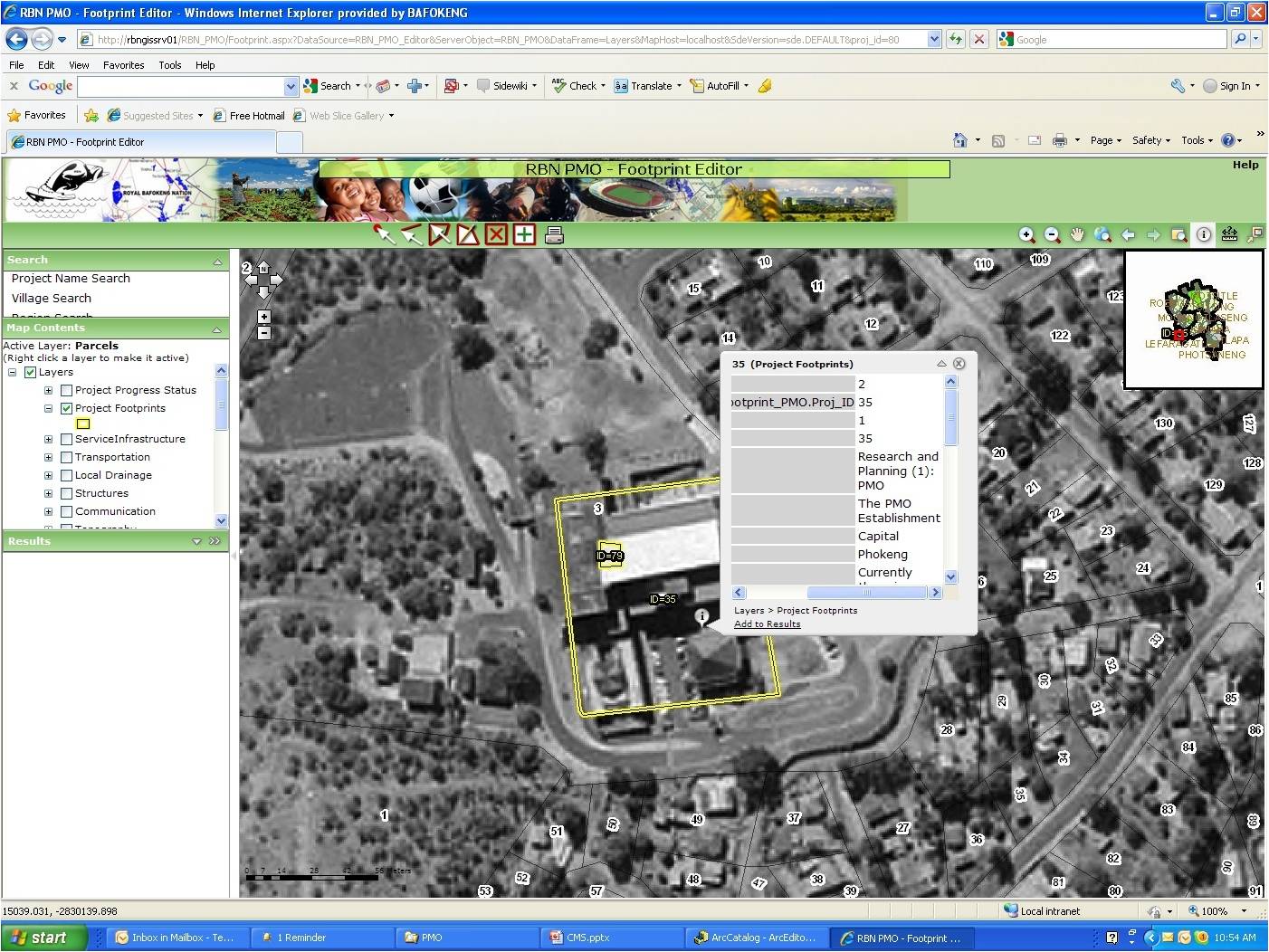Click the overview map thumbnail

click(1194, 319)
